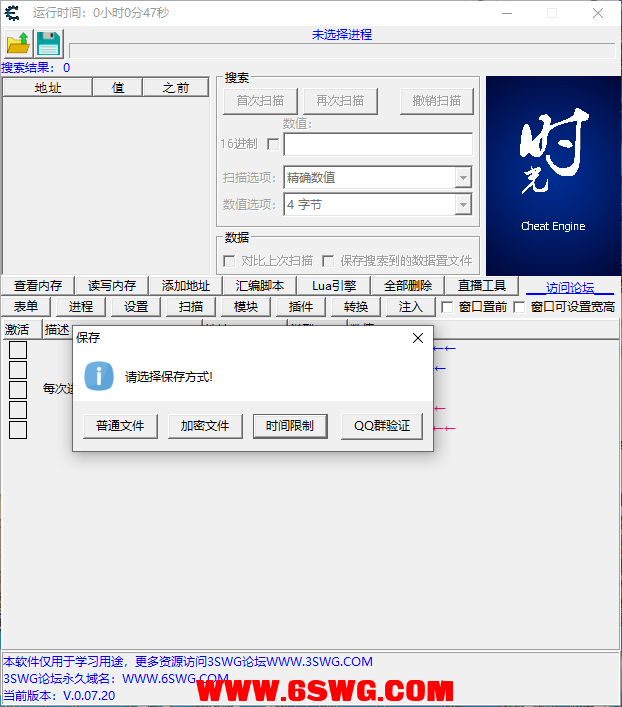Click the save floppy disk icon

[x=49, y=44]
